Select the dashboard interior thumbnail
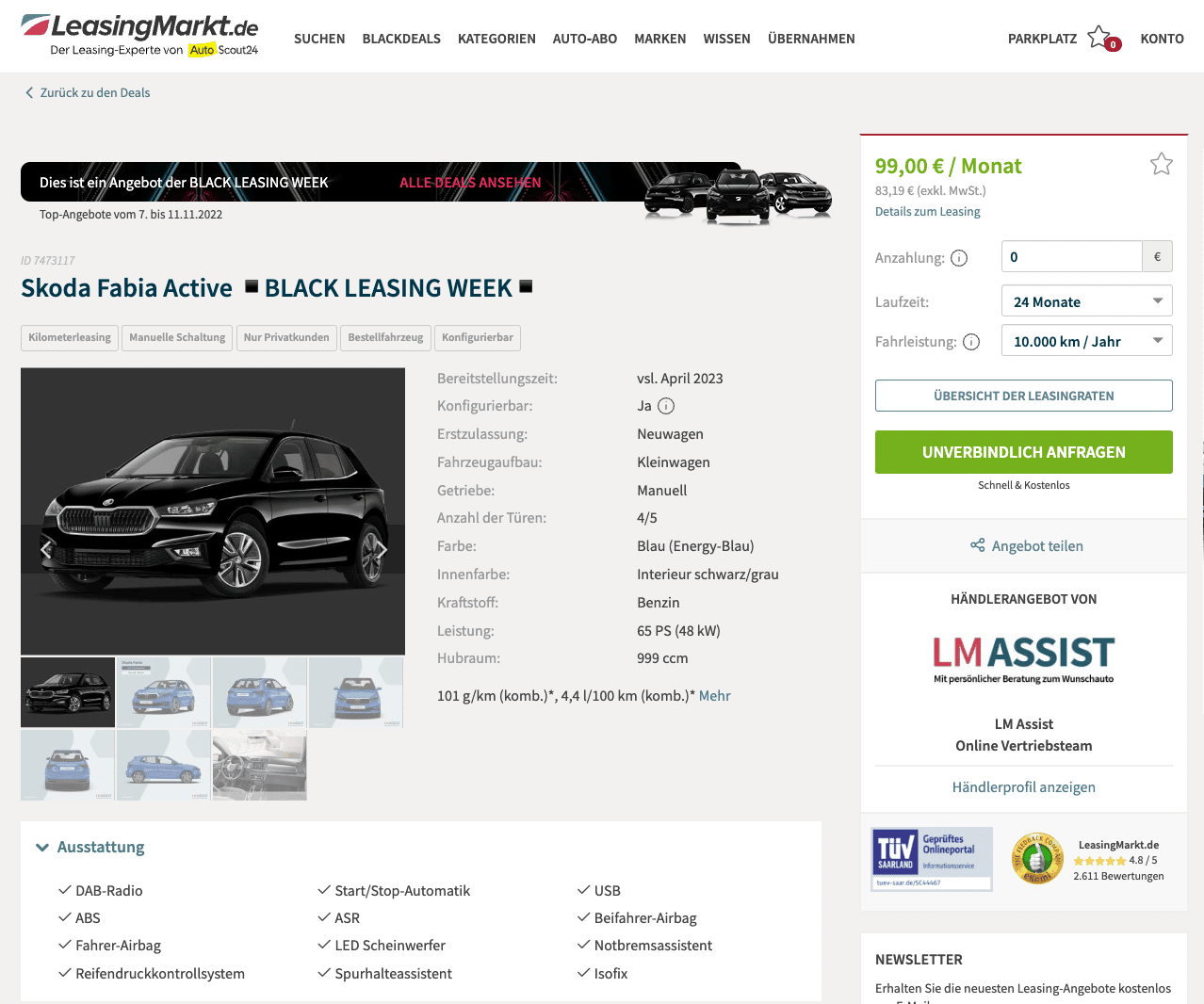This screenshot has width=1204, height=1004. pyautogui.click(x=260, y=765)
